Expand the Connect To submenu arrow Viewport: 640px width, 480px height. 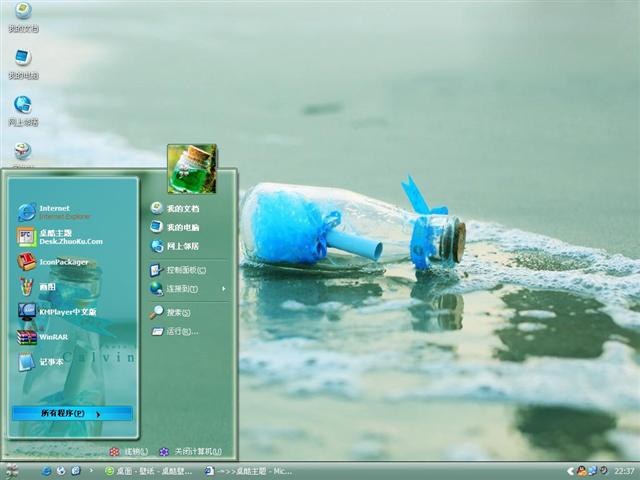[224, 289]
